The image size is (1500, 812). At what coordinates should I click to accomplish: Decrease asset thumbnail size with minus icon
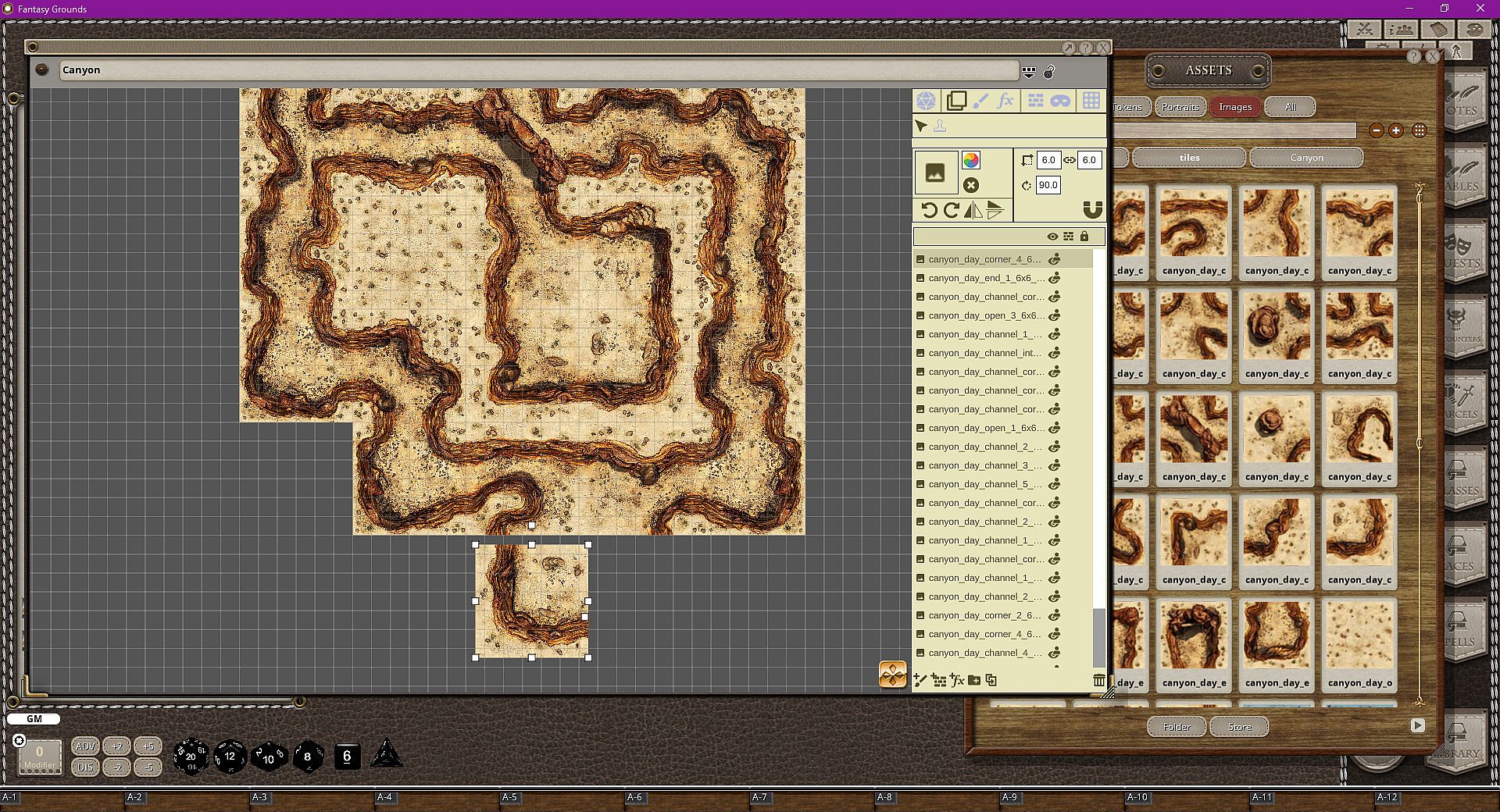point(1377,131)
